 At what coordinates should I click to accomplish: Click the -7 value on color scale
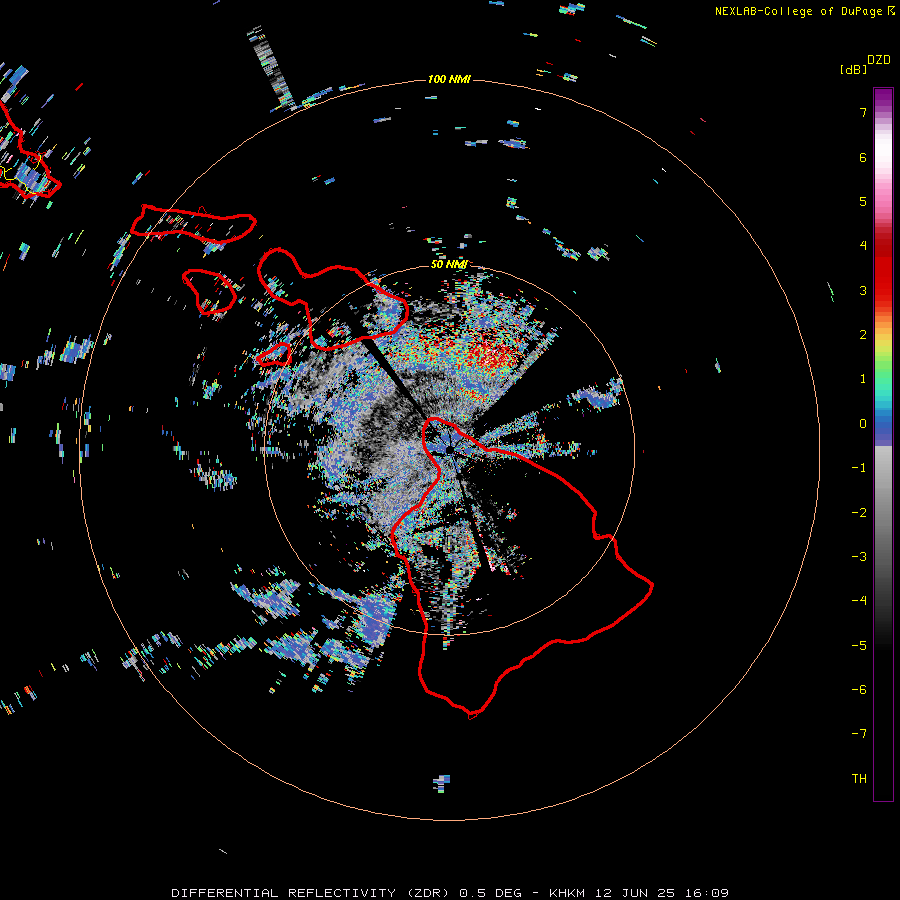859,734
